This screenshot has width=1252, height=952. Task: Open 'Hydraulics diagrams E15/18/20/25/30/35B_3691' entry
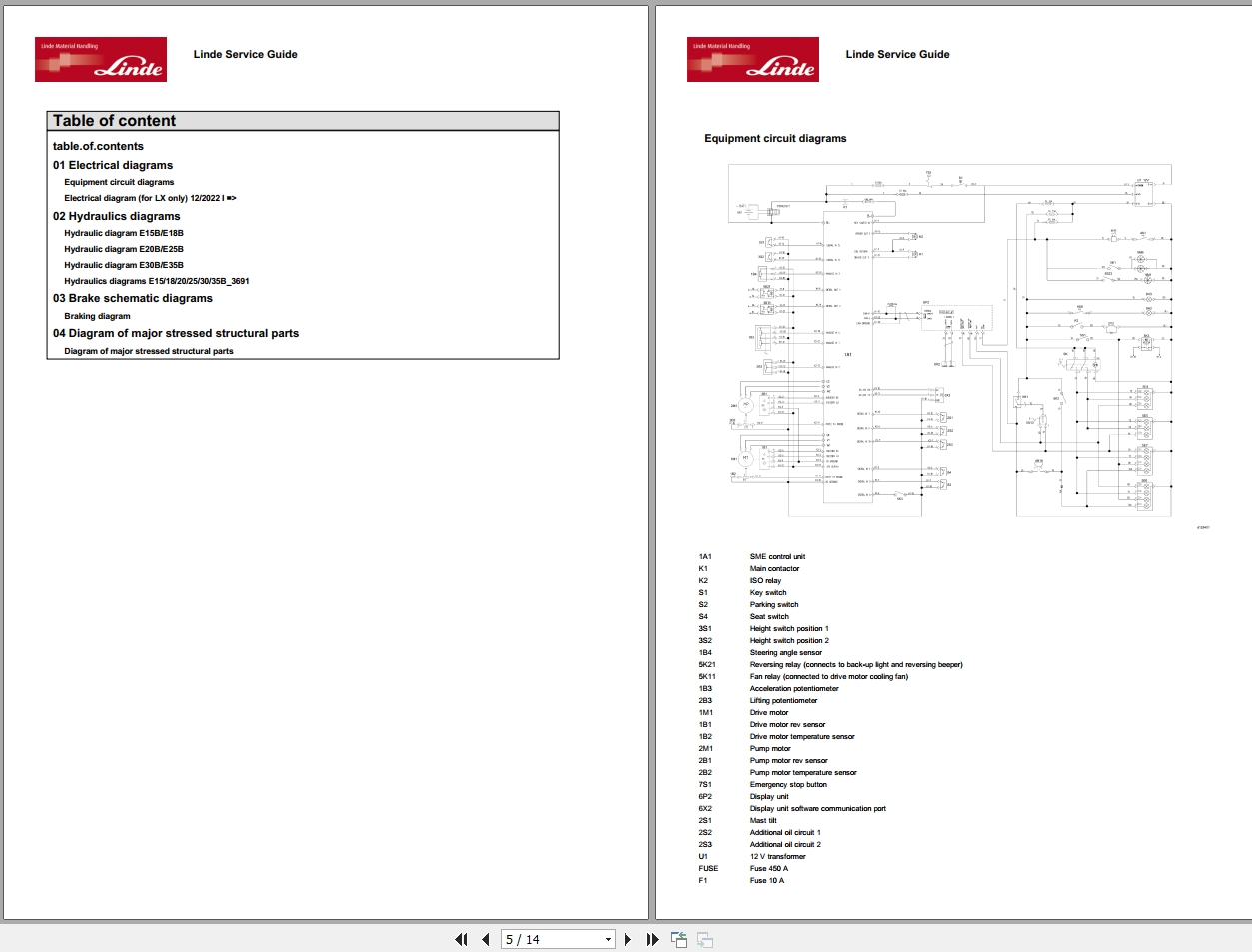coord(157,281)
